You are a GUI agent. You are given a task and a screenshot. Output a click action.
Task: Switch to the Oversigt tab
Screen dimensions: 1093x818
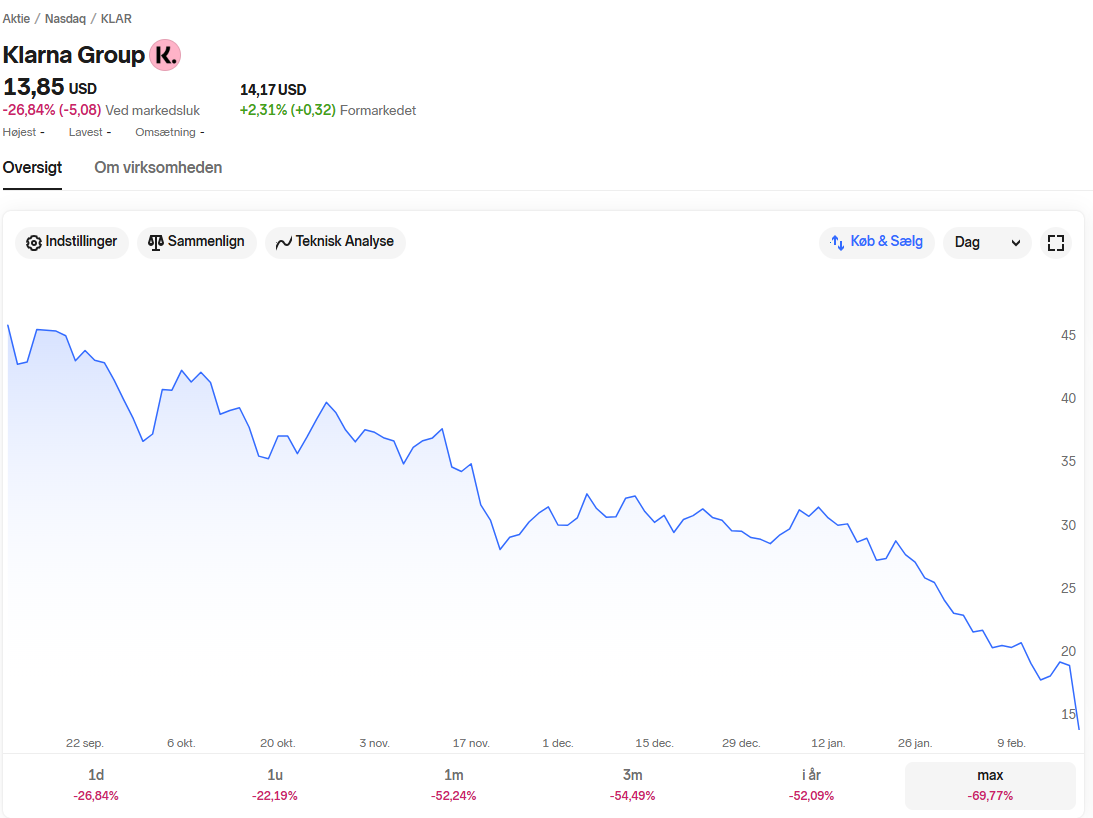point(32,167)
